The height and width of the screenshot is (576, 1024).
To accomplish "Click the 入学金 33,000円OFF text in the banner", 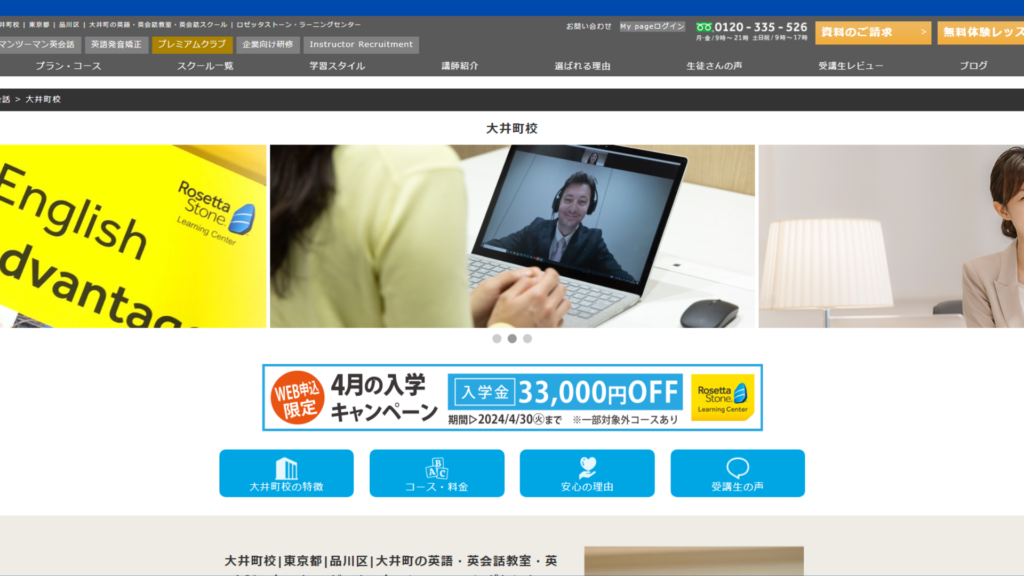I will pos(566,392).
